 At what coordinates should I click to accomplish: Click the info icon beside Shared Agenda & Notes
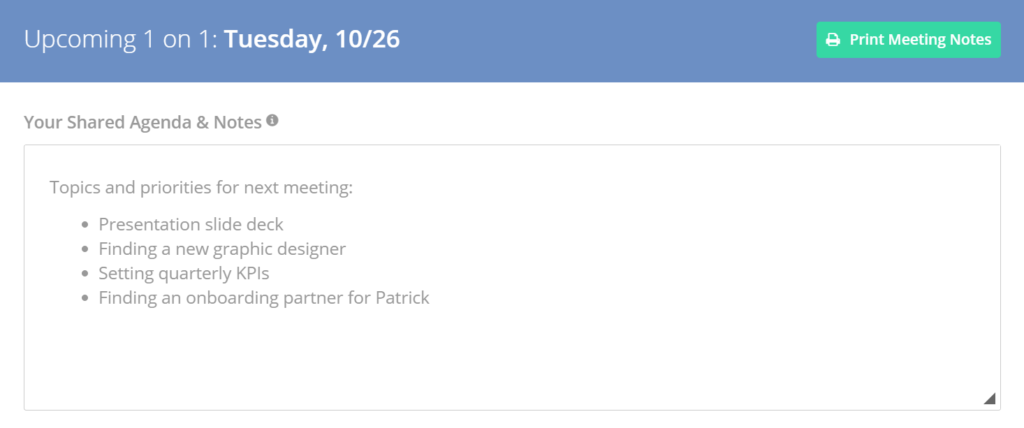click(x=272, y=120)
